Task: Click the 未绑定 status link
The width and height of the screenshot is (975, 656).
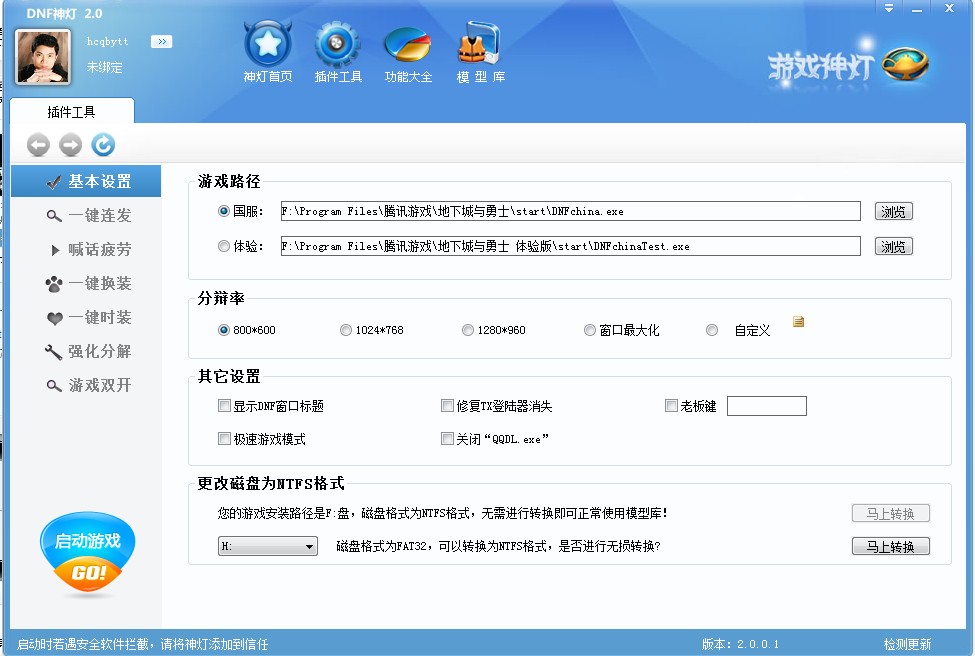Action: pos(104,67)
